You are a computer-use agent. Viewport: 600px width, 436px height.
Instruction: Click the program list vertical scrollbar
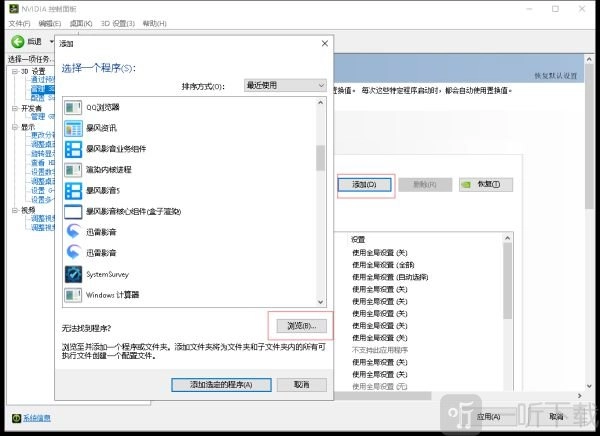point(321,200)
